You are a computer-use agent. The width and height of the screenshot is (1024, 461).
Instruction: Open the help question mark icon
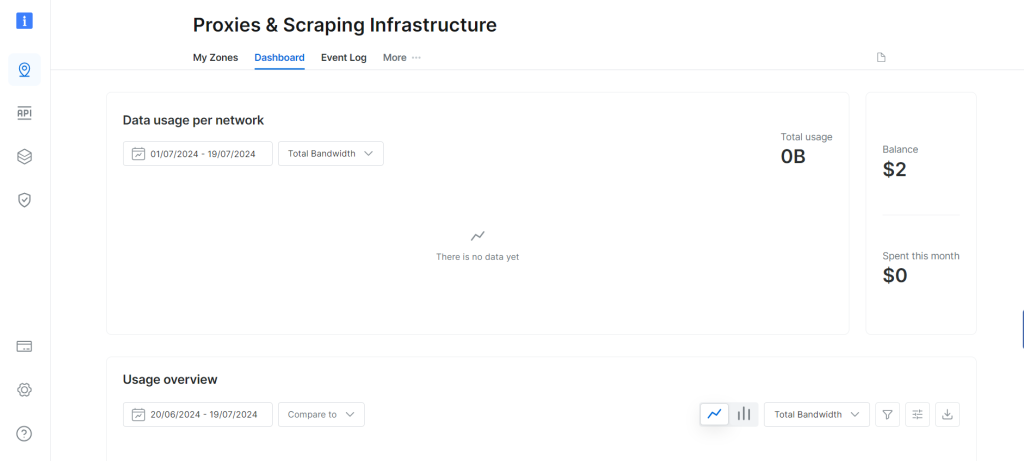[25, 433]
